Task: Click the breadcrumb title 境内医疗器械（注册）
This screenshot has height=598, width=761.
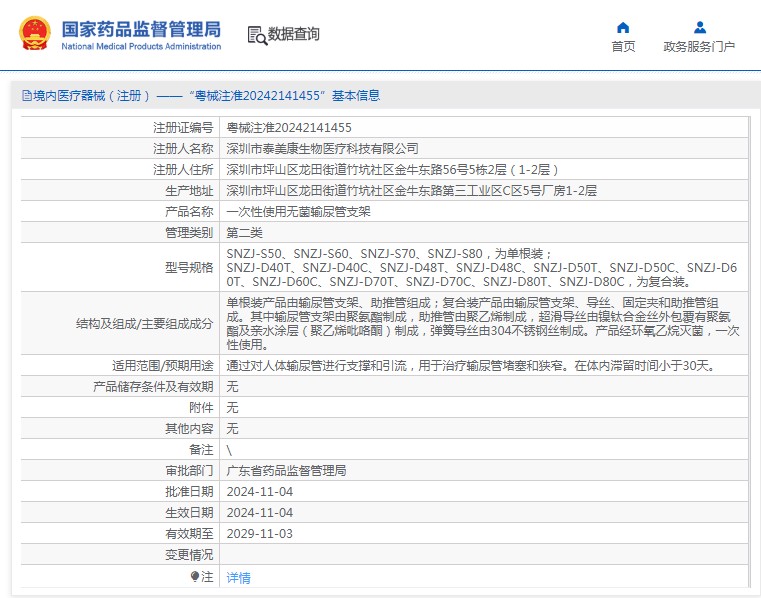Action: [91, 96]
